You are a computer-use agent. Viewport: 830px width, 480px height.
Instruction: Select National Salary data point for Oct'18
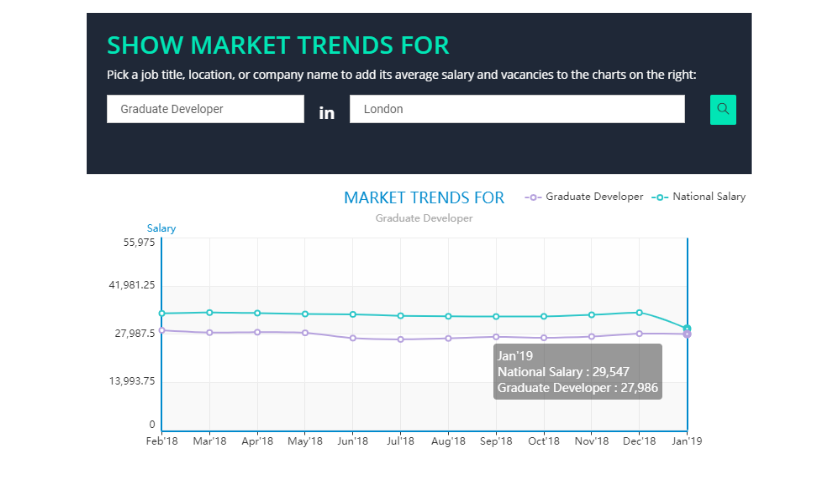click(544, 316)
